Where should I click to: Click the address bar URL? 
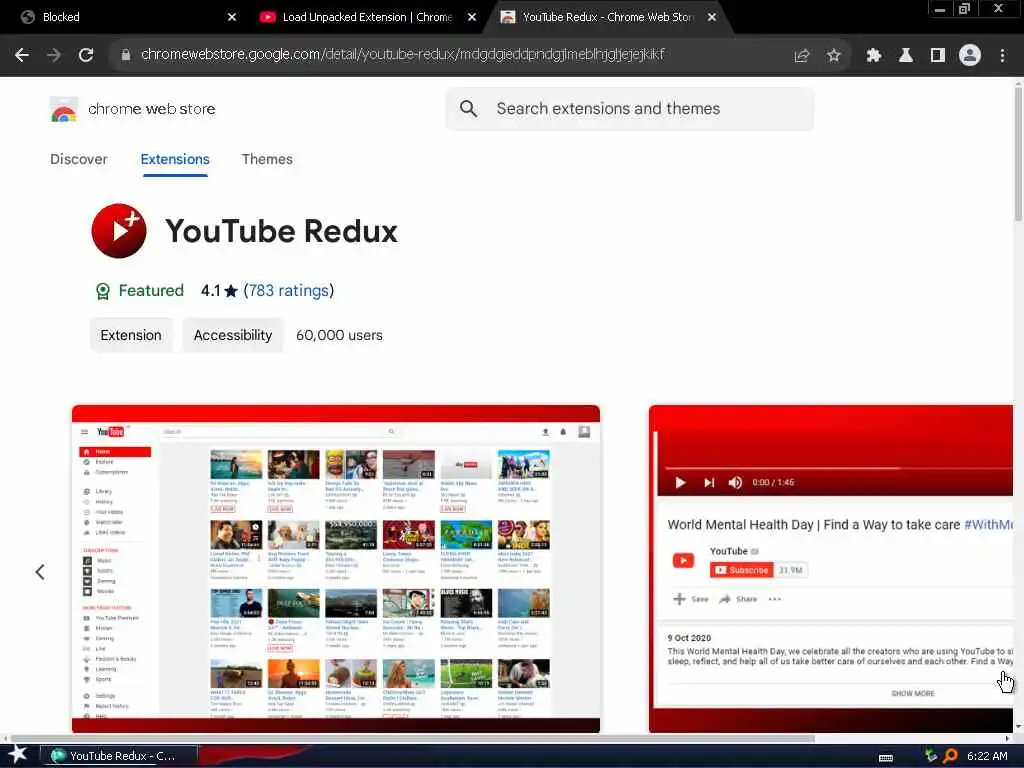pos(402,55)
